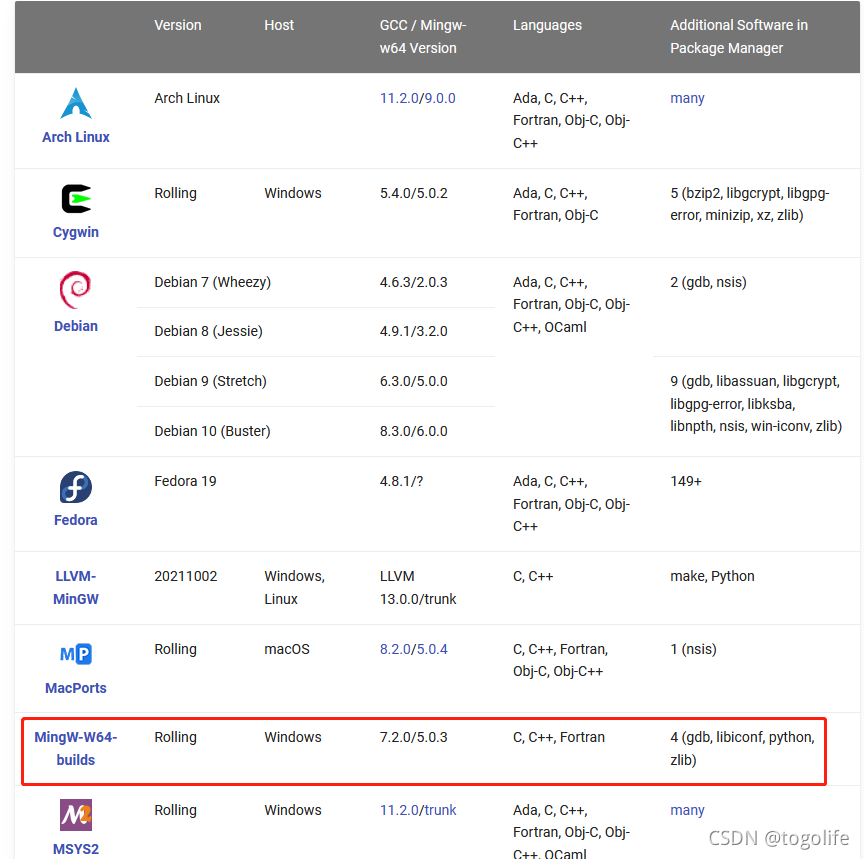This screenshot has width=864, height=859.
Task: Click the '4 (gdb, libiconf, python, zlib)' cell
Action: click(x=742, y=748)
